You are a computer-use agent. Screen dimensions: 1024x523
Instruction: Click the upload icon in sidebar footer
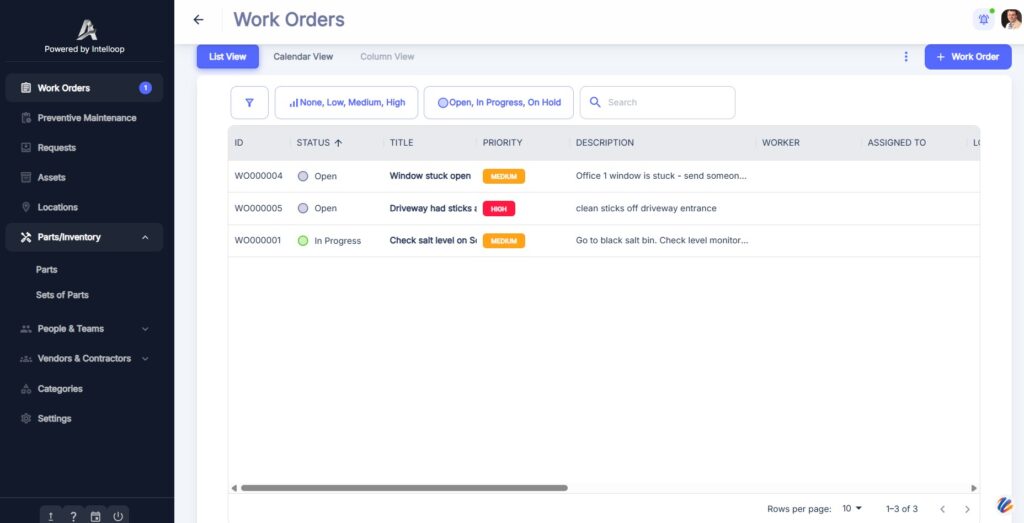pyautogui.click(x=51, y=516)
